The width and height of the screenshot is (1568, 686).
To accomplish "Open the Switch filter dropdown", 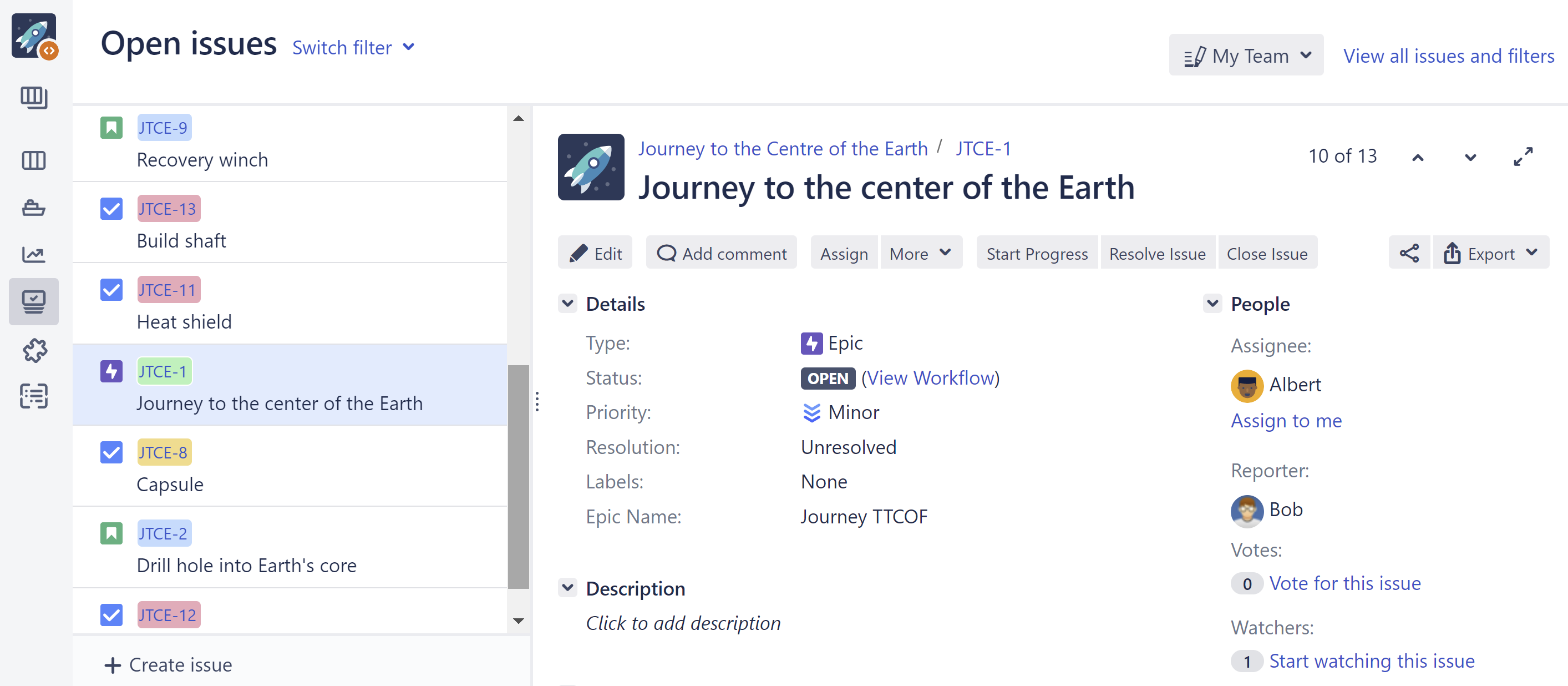I will tap(354, 48).
